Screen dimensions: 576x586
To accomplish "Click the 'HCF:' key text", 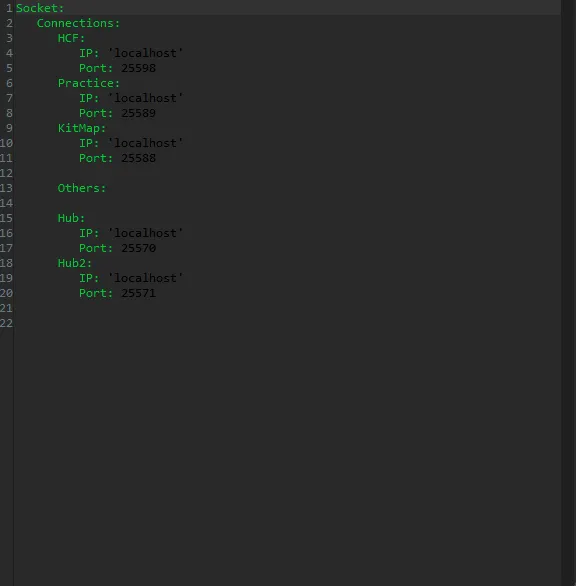I will point(71,38).
